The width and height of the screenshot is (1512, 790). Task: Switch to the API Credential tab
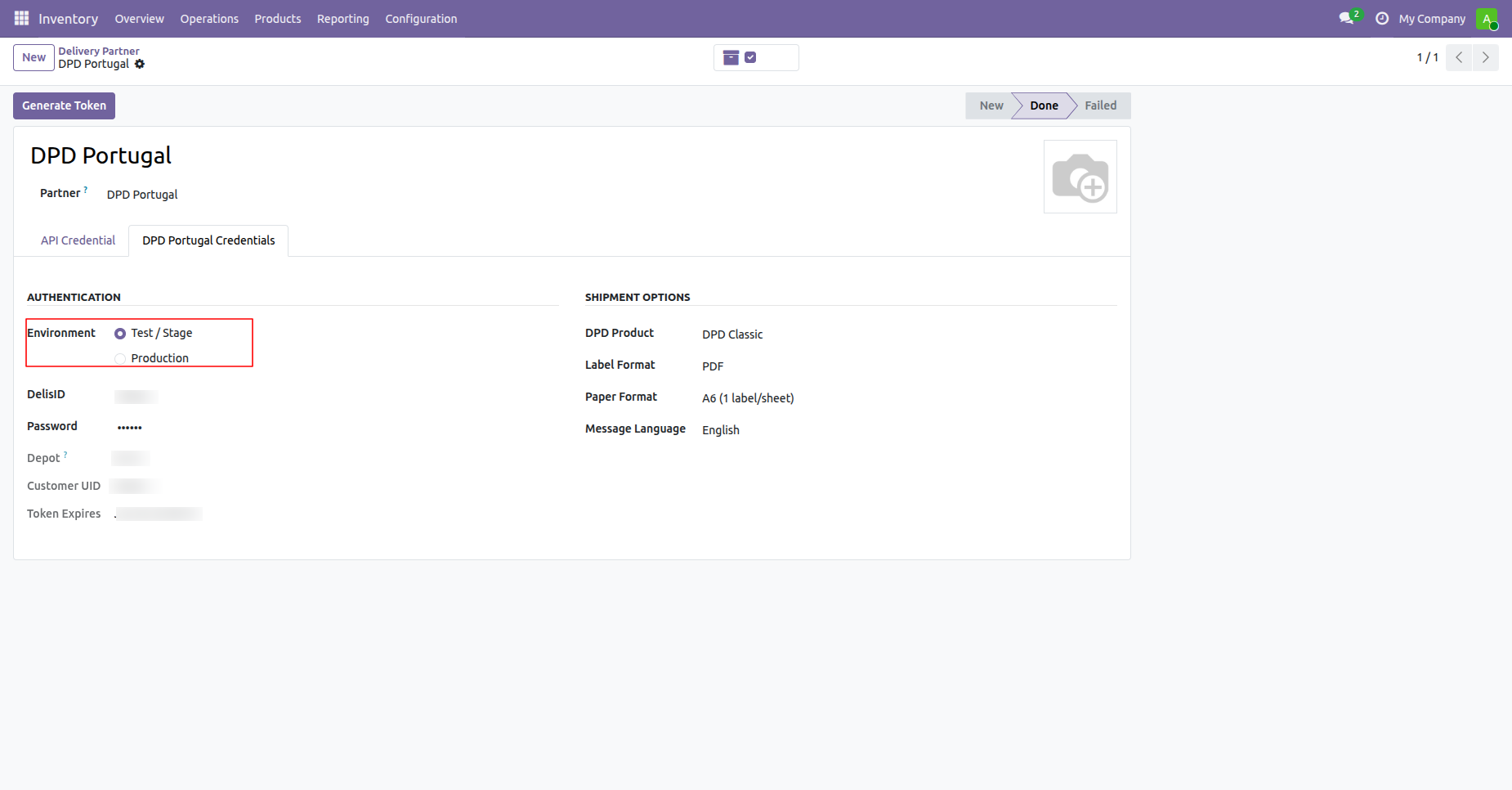click(78, 240)
